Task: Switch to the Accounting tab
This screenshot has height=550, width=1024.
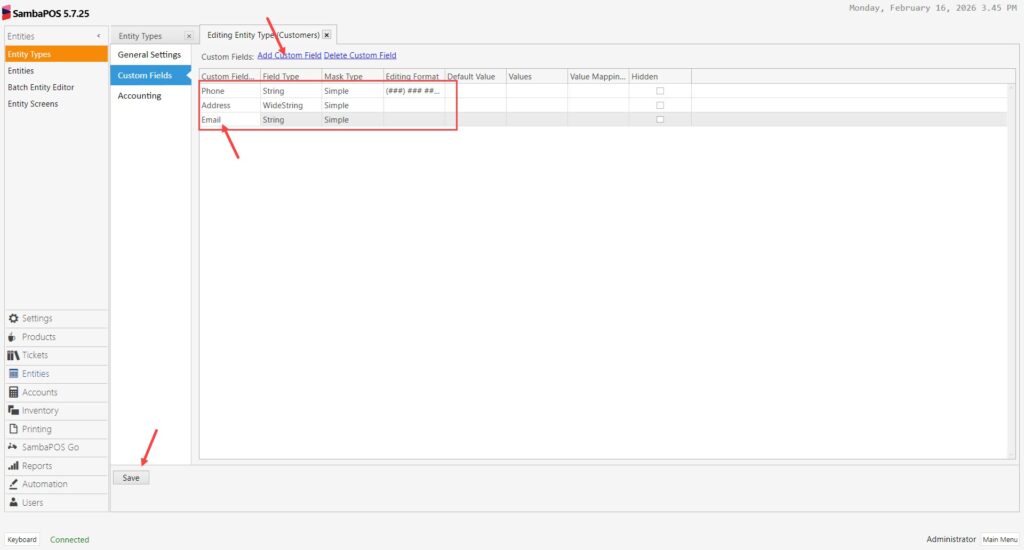Action: coord(140,96)
